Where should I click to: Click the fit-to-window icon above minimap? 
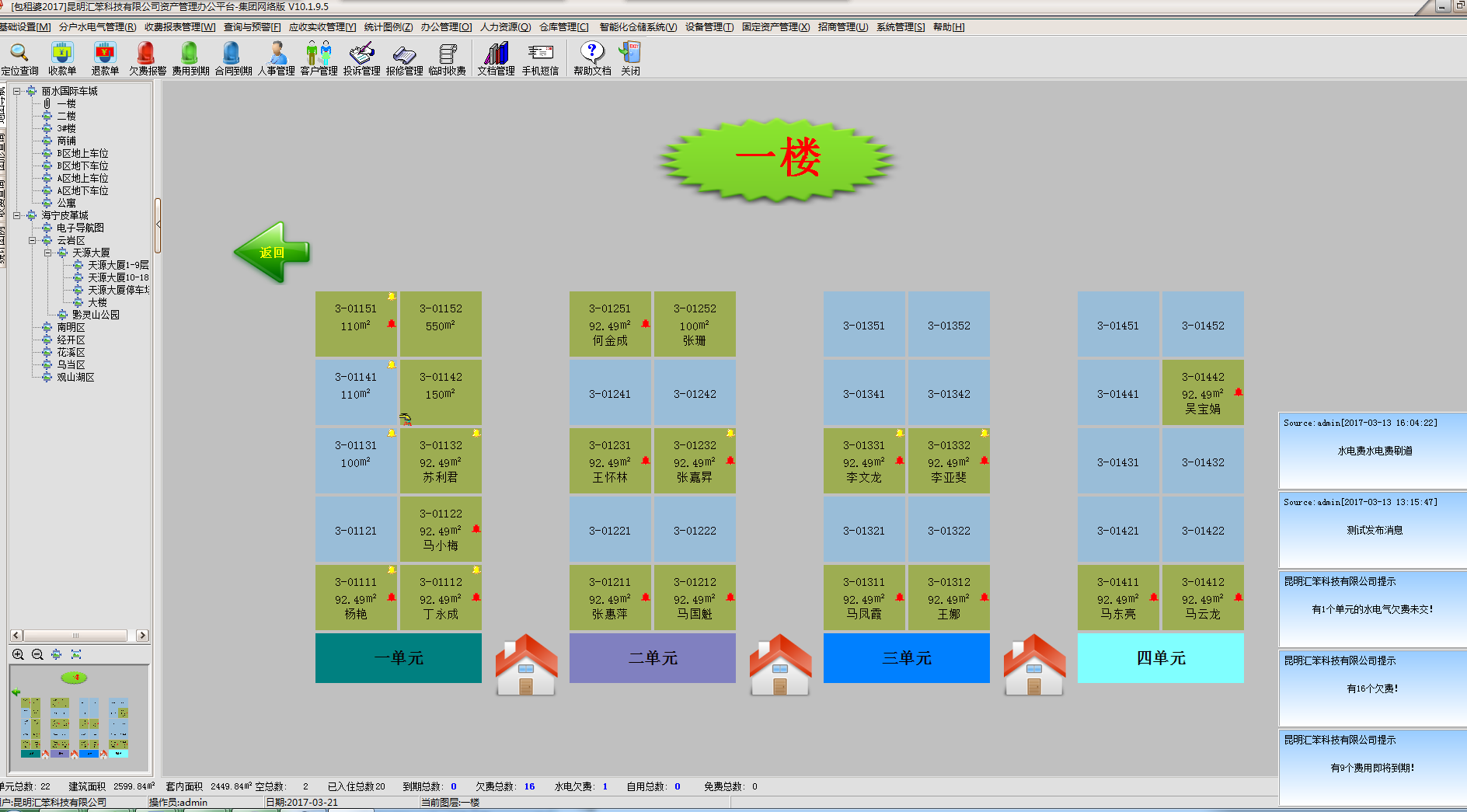pos(76,654)
